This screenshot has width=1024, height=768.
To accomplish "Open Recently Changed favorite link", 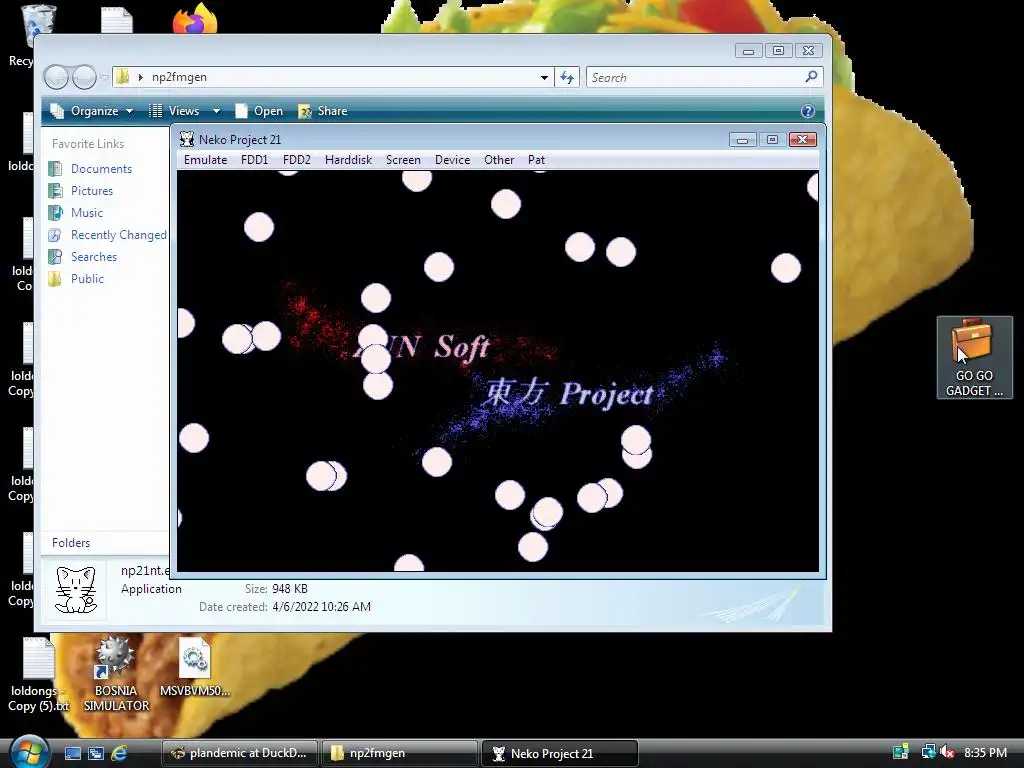I will (x=118, y=235).
